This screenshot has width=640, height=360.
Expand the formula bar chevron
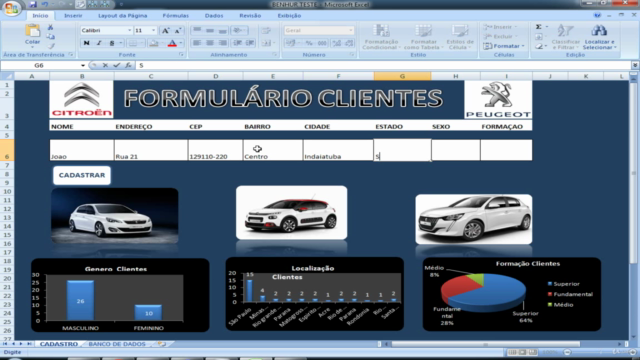pos(635,65)
